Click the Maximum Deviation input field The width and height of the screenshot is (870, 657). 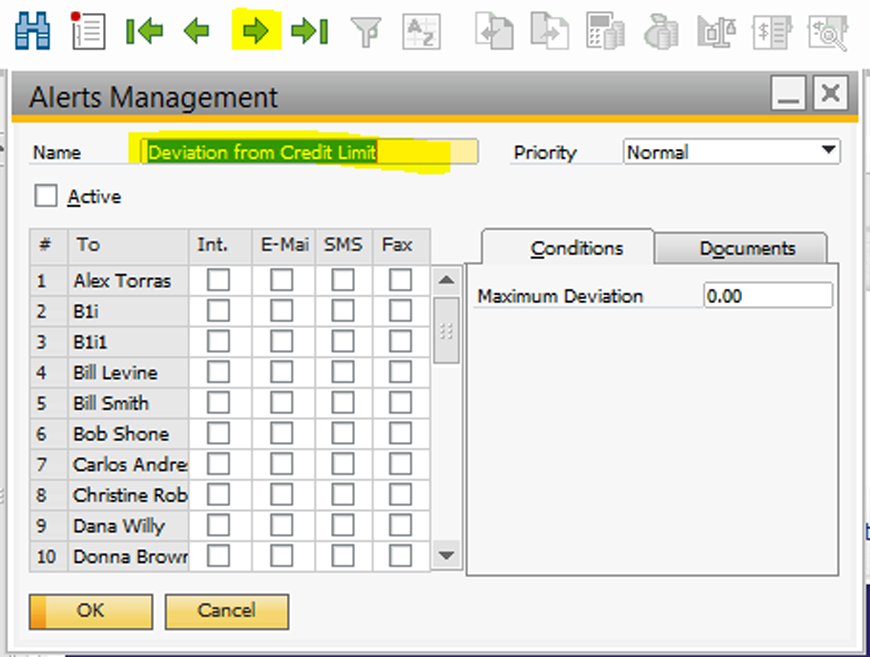click(768, 295)
